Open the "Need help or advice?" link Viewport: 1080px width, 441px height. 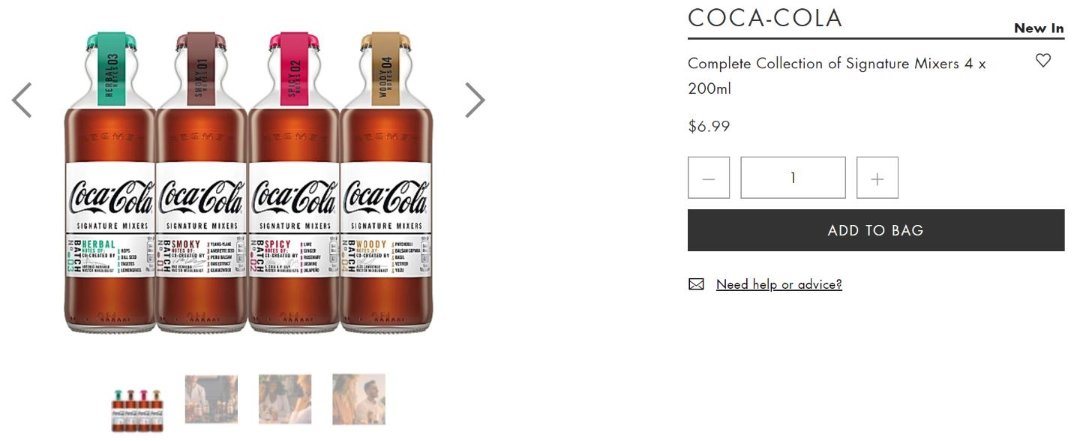click(779, 285)
